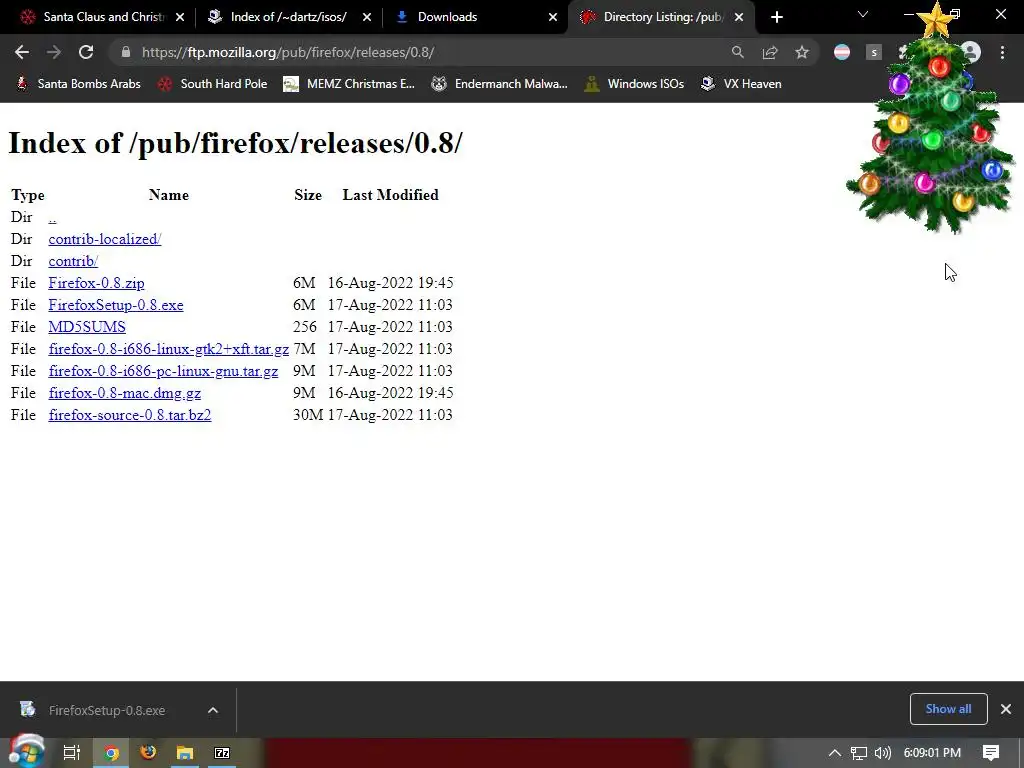Open MD5SUMS file

pos(87,327)
